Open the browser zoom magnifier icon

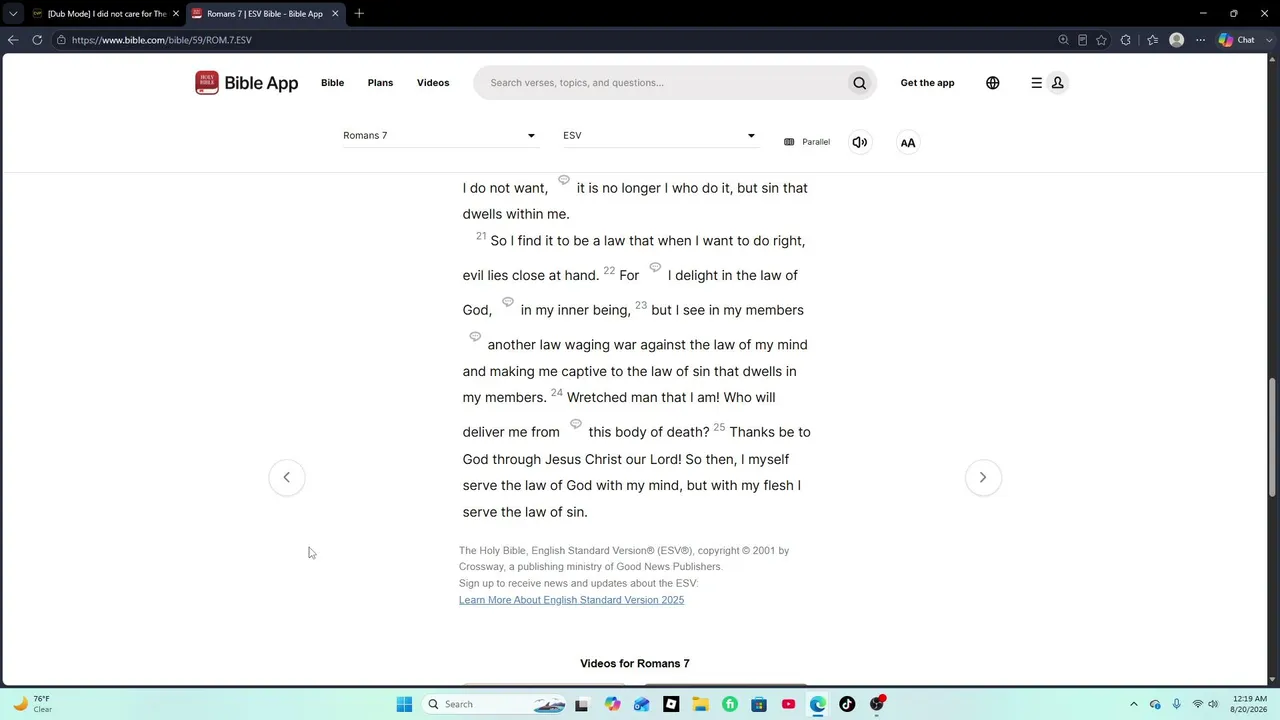(x=1063, y=40)
